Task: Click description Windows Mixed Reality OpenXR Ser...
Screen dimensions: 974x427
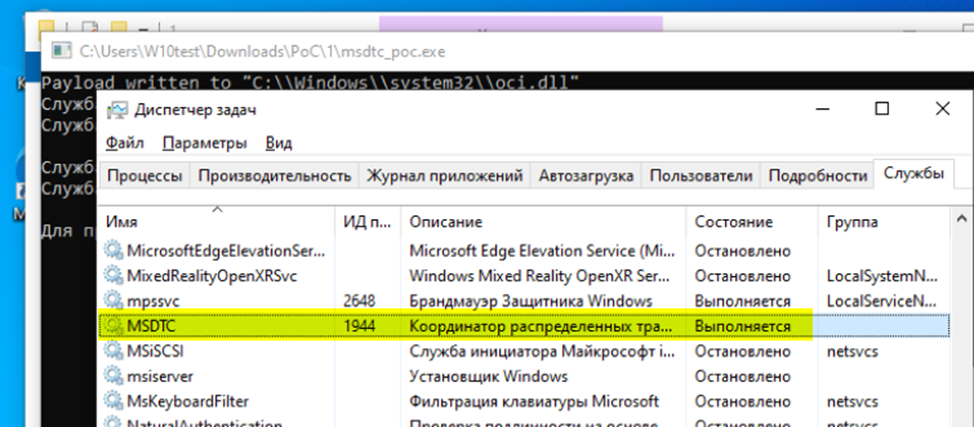Action: click(541, 277)
